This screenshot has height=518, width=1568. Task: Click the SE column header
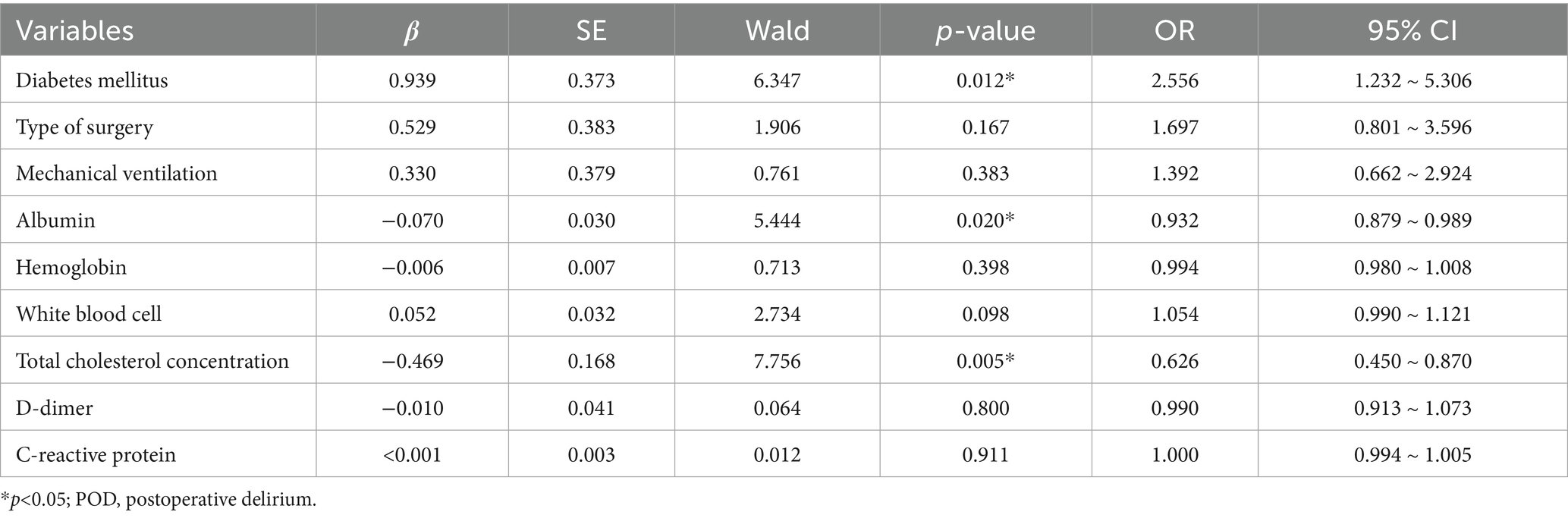(591, 31)
